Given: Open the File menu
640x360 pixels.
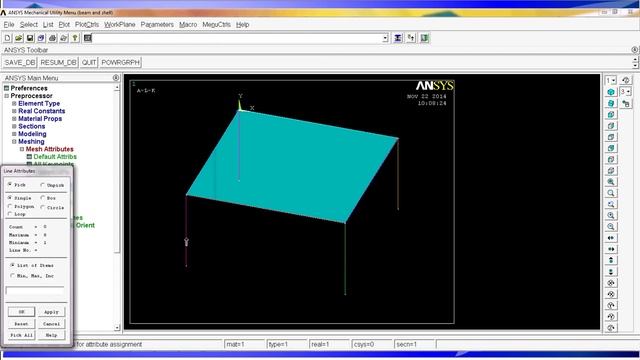Looking at the screenshot, I should tap(9, 24).
